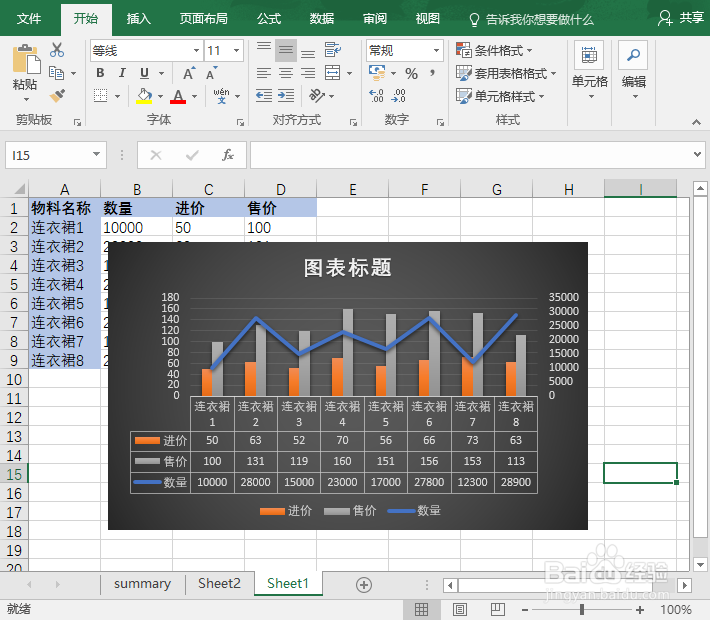This screenshot has width=710, height=620.
Task: Toggle middle align
Action: (x=286, y=50)
